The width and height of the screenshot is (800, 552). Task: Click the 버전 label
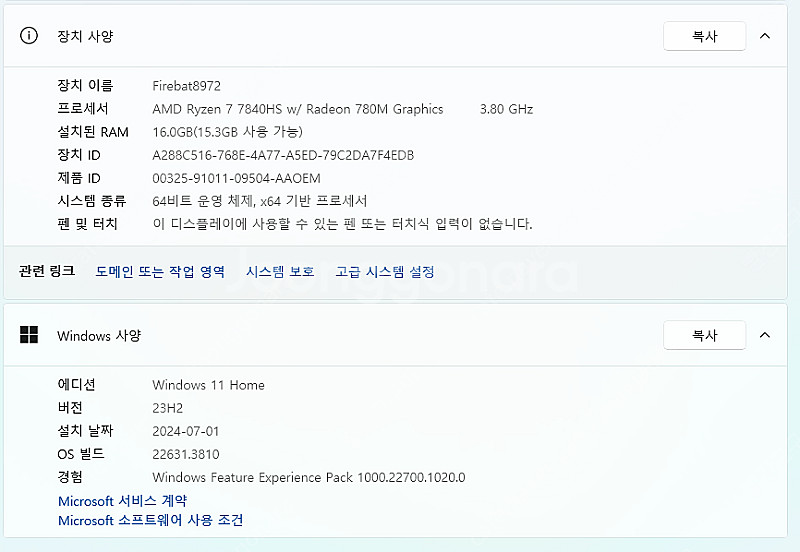70,408
